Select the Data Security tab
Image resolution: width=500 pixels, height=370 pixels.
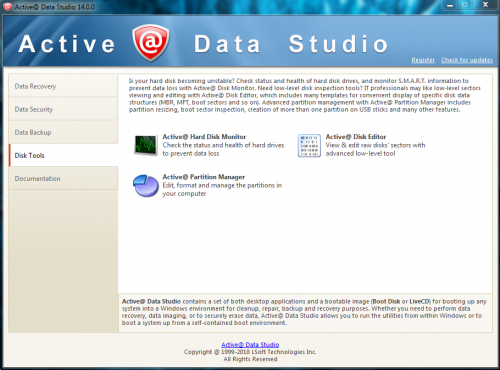tap(63, 109)
